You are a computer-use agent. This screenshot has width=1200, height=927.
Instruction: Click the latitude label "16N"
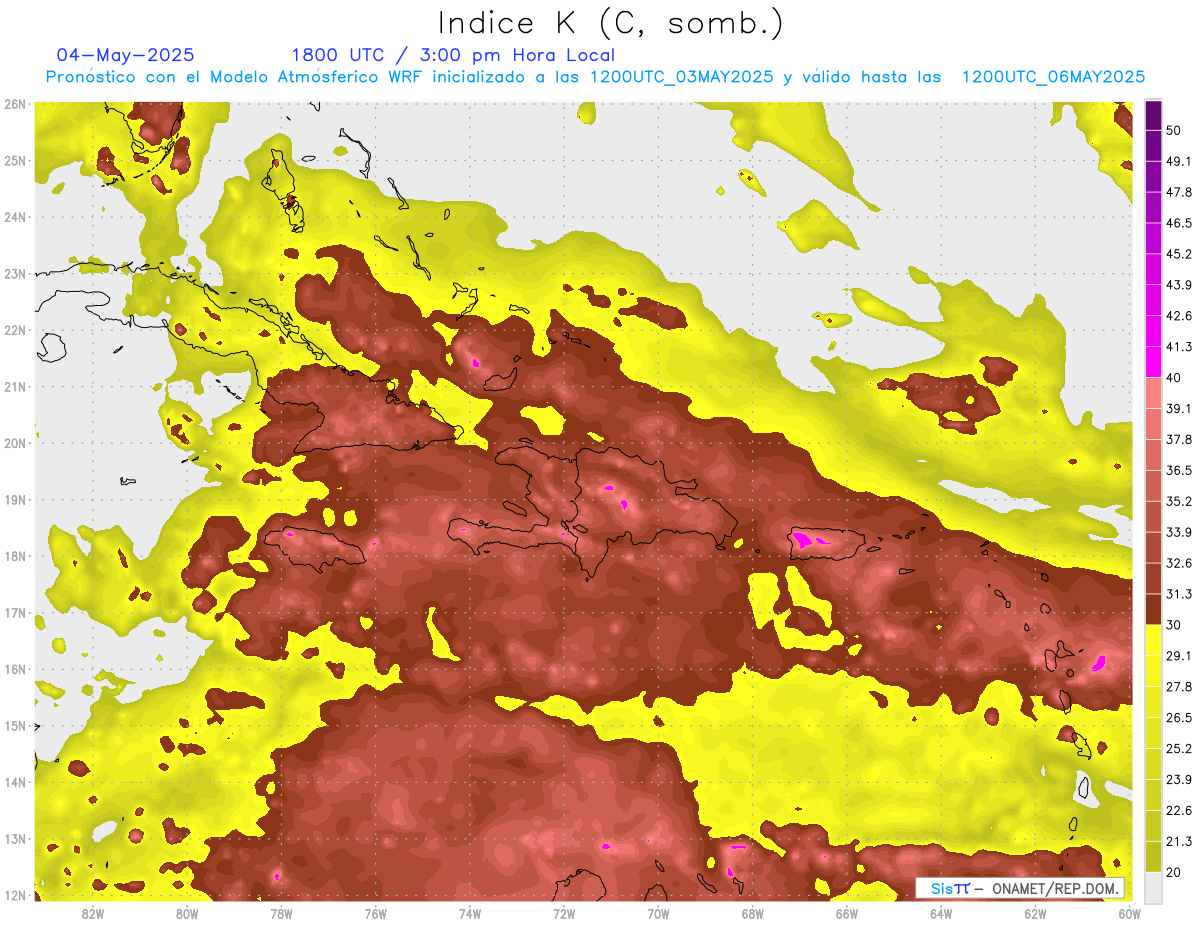pos(15,670)
